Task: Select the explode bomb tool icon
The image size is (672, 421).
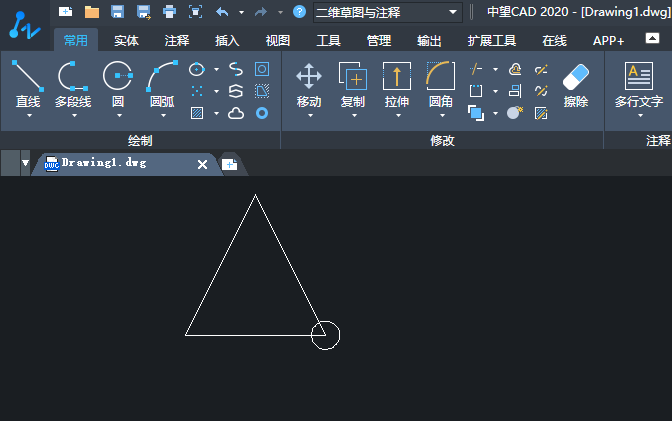Action: 515,113
